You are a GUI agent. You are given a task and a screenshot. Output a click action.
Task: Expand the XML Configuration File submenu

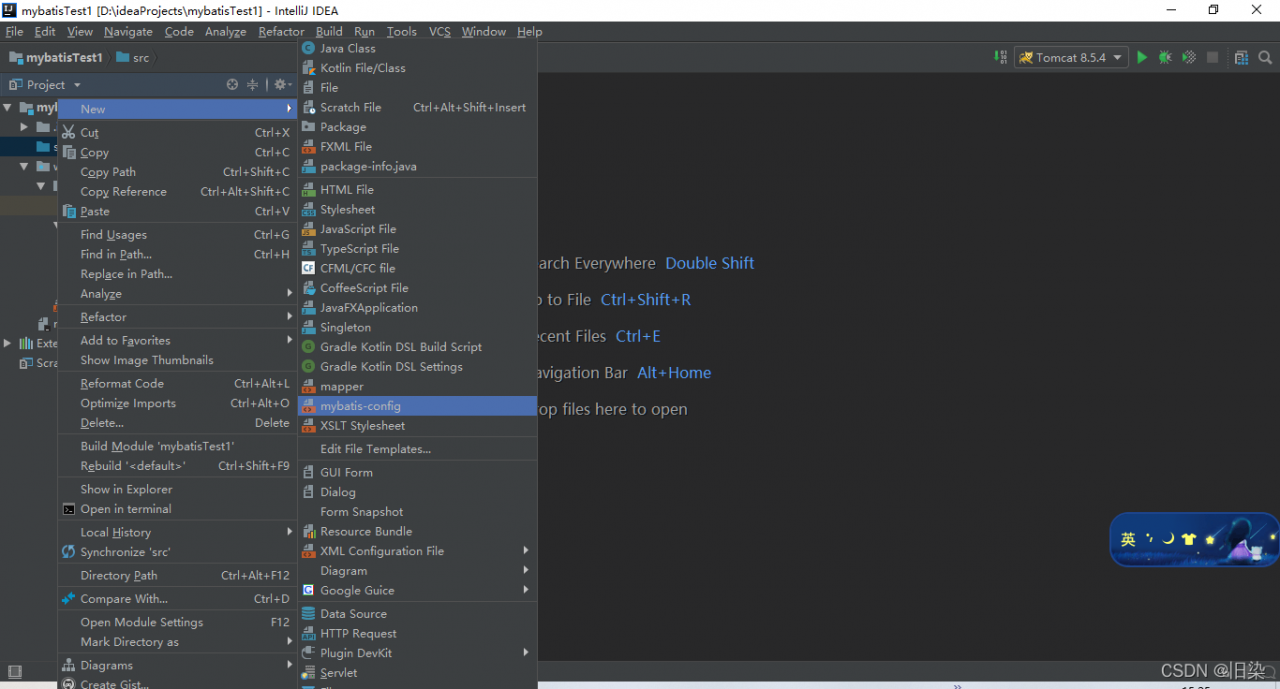tap(417, 551)
